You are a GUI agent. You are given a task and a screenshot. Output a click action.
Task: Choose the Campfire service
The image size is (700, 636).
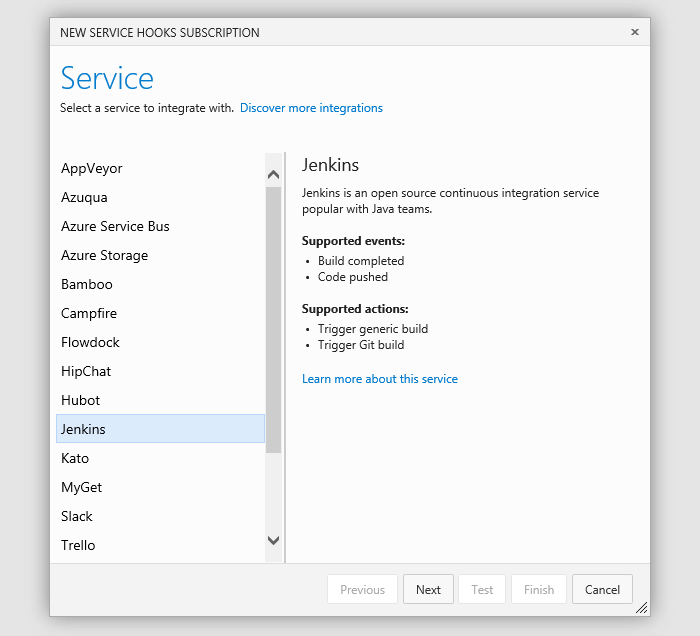(x=160, y=313)
